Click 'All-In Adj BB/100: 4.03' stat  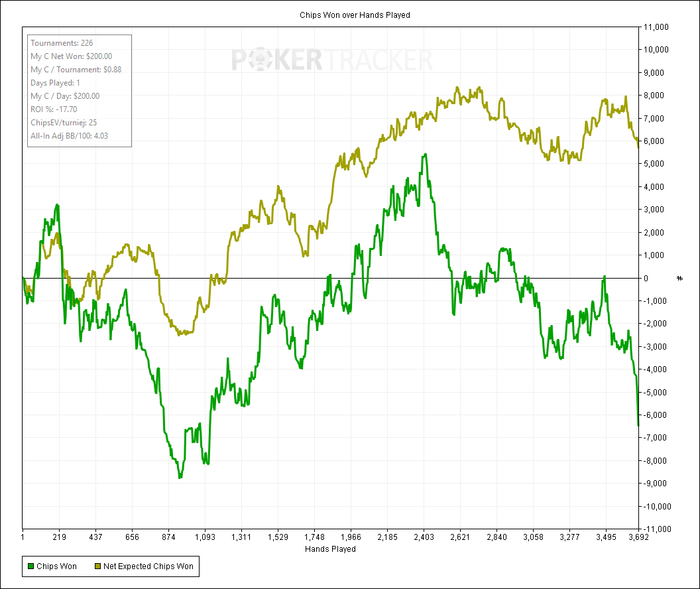click(x=69, y=136)
